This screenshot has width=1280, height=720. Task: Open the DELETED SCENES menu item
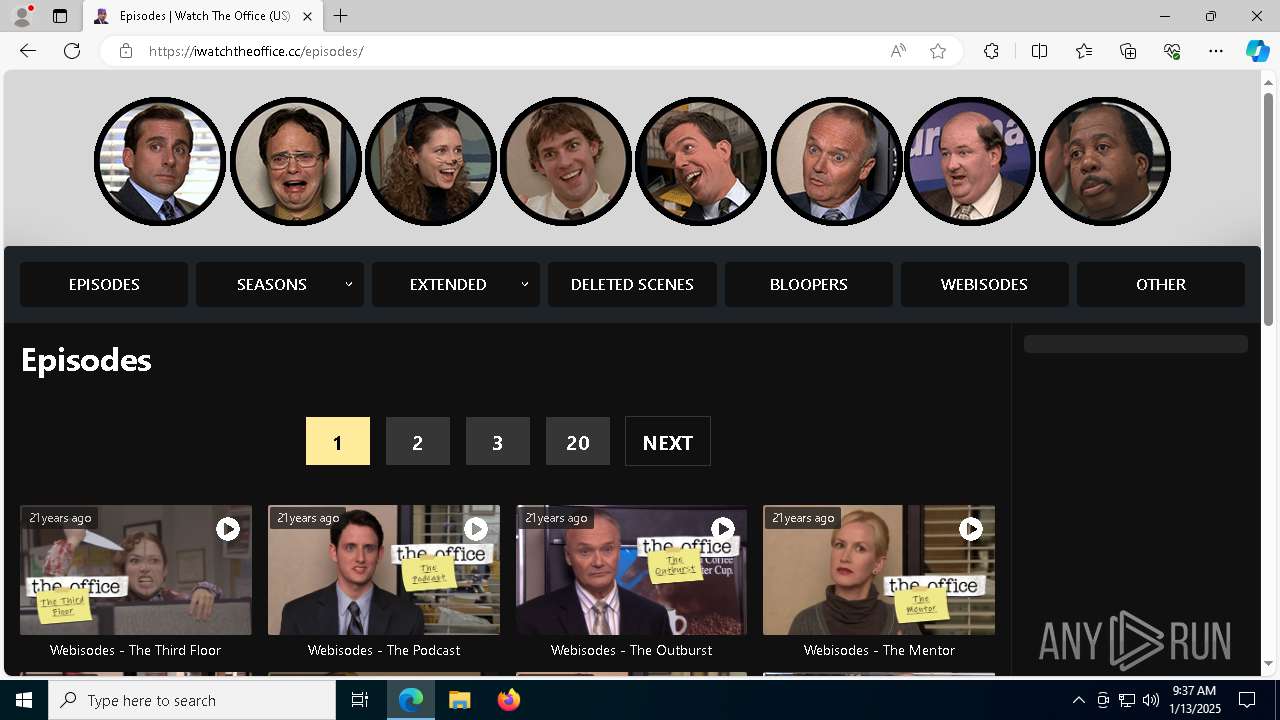click(632, 284)
